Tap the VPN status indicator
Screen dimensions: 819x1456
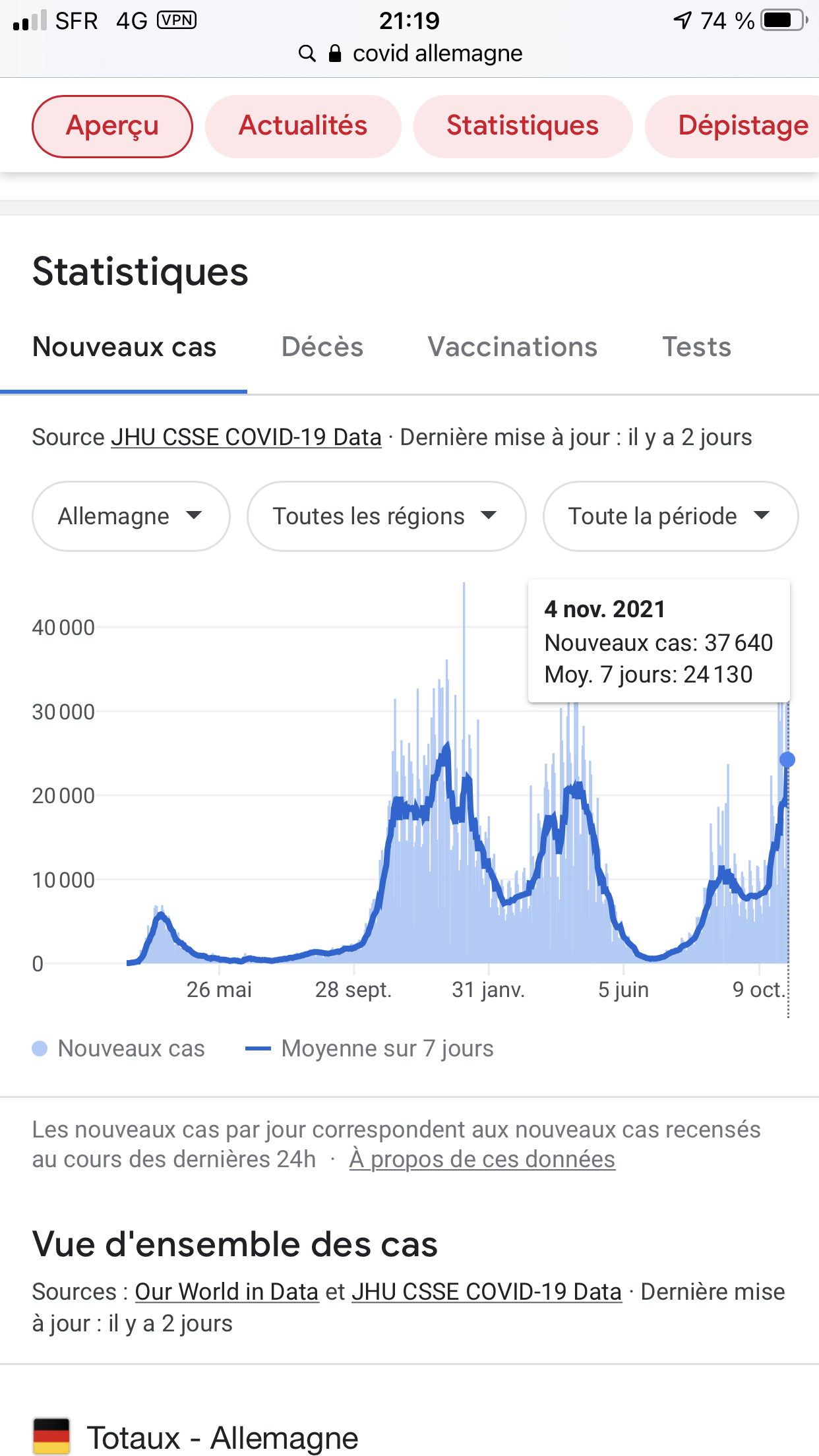tap(177, 20)
